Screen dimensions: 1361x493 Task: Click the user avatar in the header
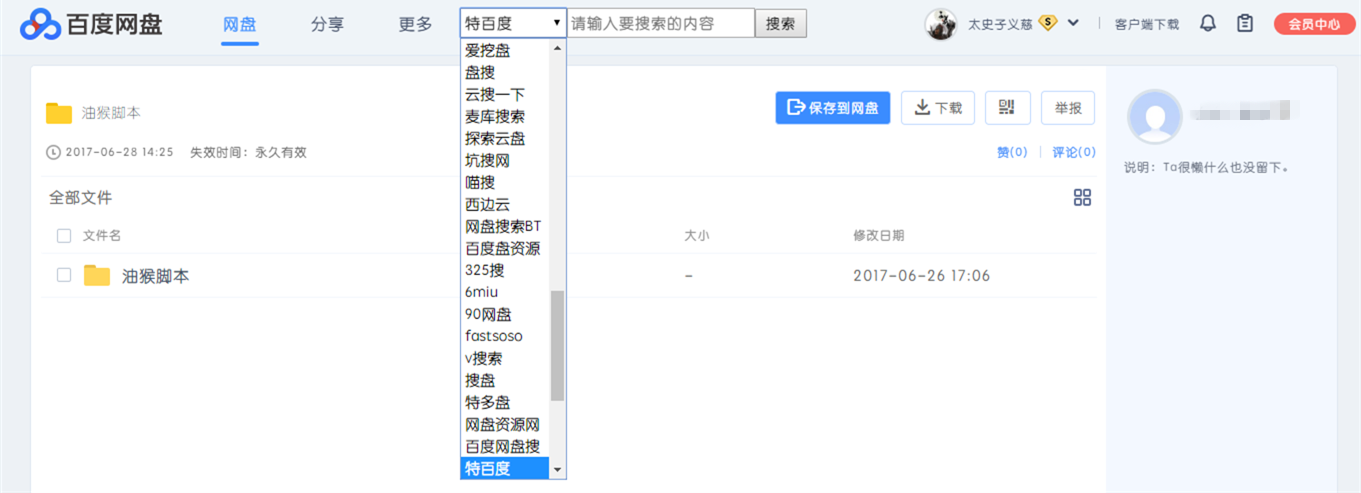tap(941, 24)
